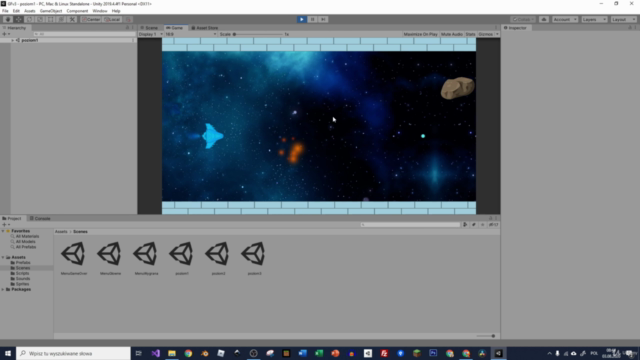Select the Scripts folder
This screenshot has width=640, height=360.
click(22, 273)
